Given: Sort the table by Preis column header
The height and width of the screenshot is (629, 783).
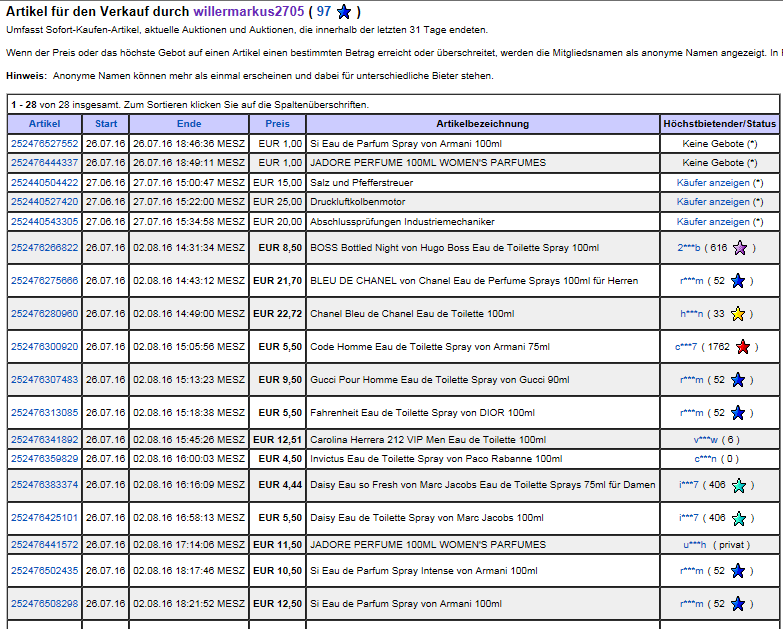Looking at the screenshot, I should [x=277, y=124].
